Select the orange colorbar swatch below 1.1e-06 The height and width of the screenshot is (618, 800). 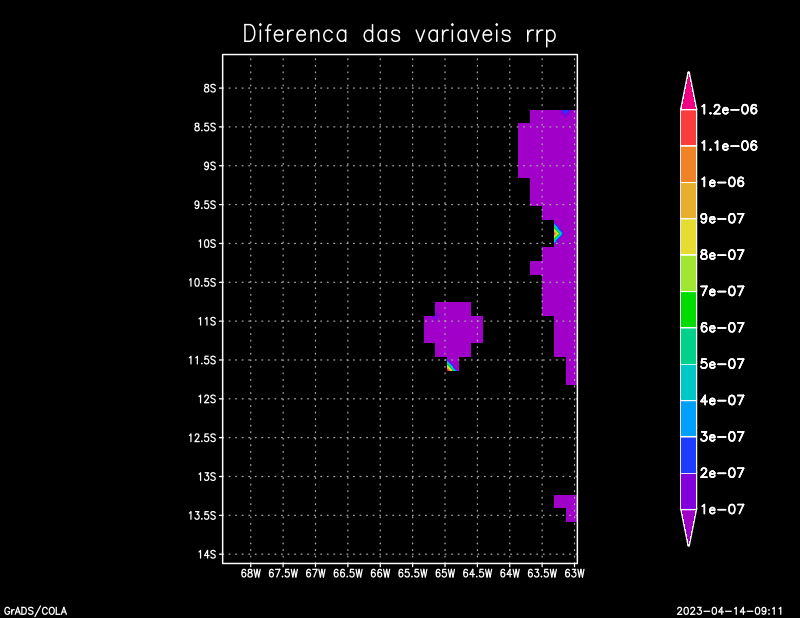click(688, 164)
